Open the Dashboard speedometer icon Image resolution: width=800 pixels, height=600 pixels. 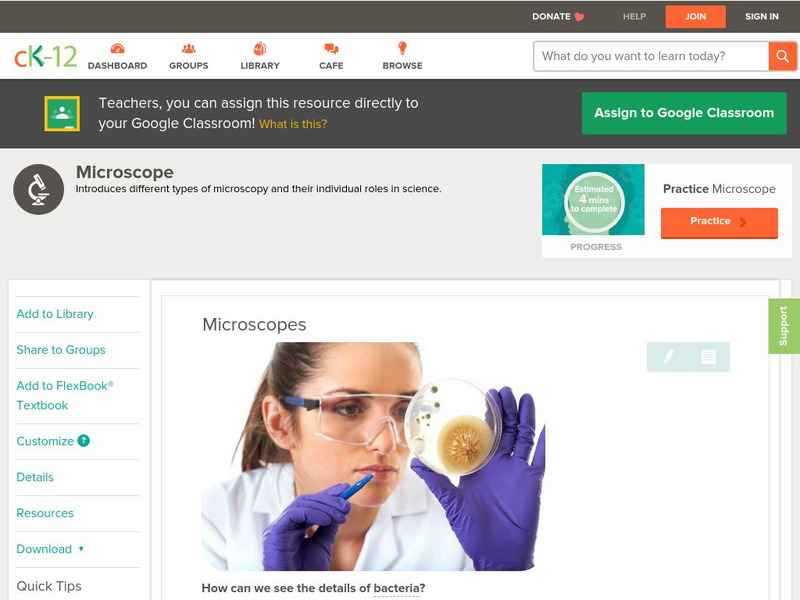[x=117, y=49]
